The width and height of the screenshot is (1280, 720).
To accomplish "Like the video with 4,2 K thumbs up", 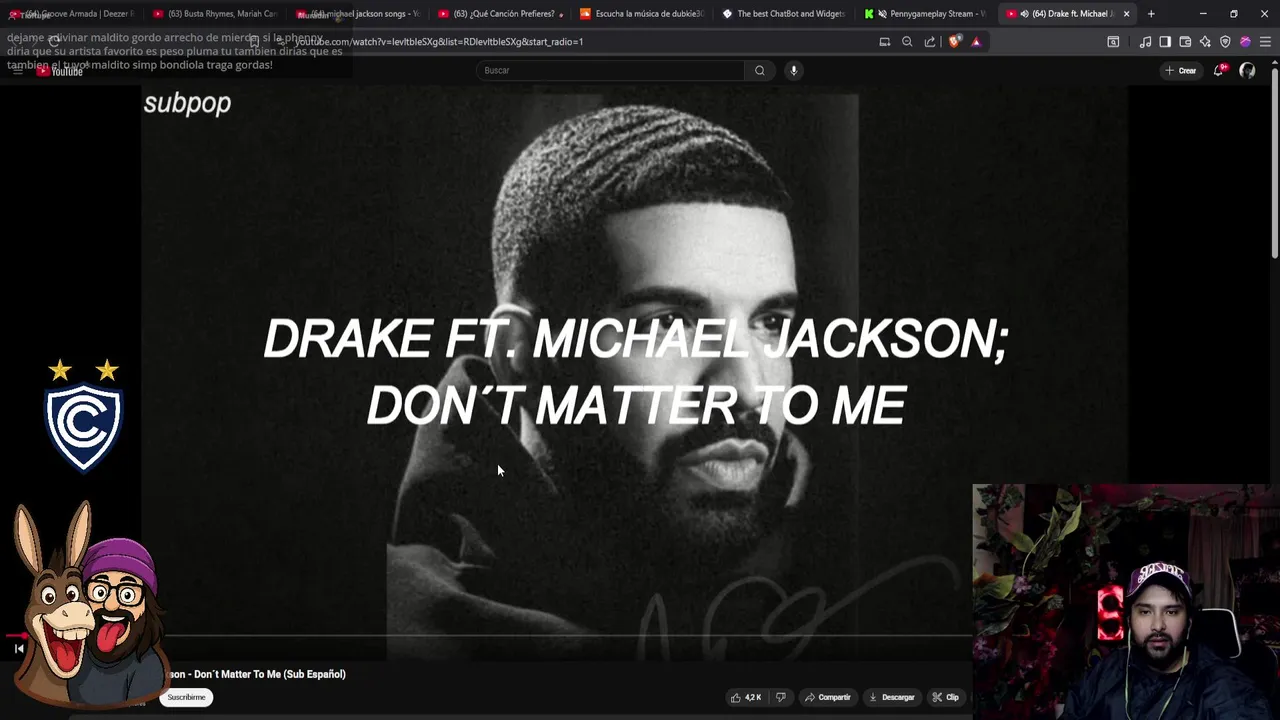I will [746, 697].
